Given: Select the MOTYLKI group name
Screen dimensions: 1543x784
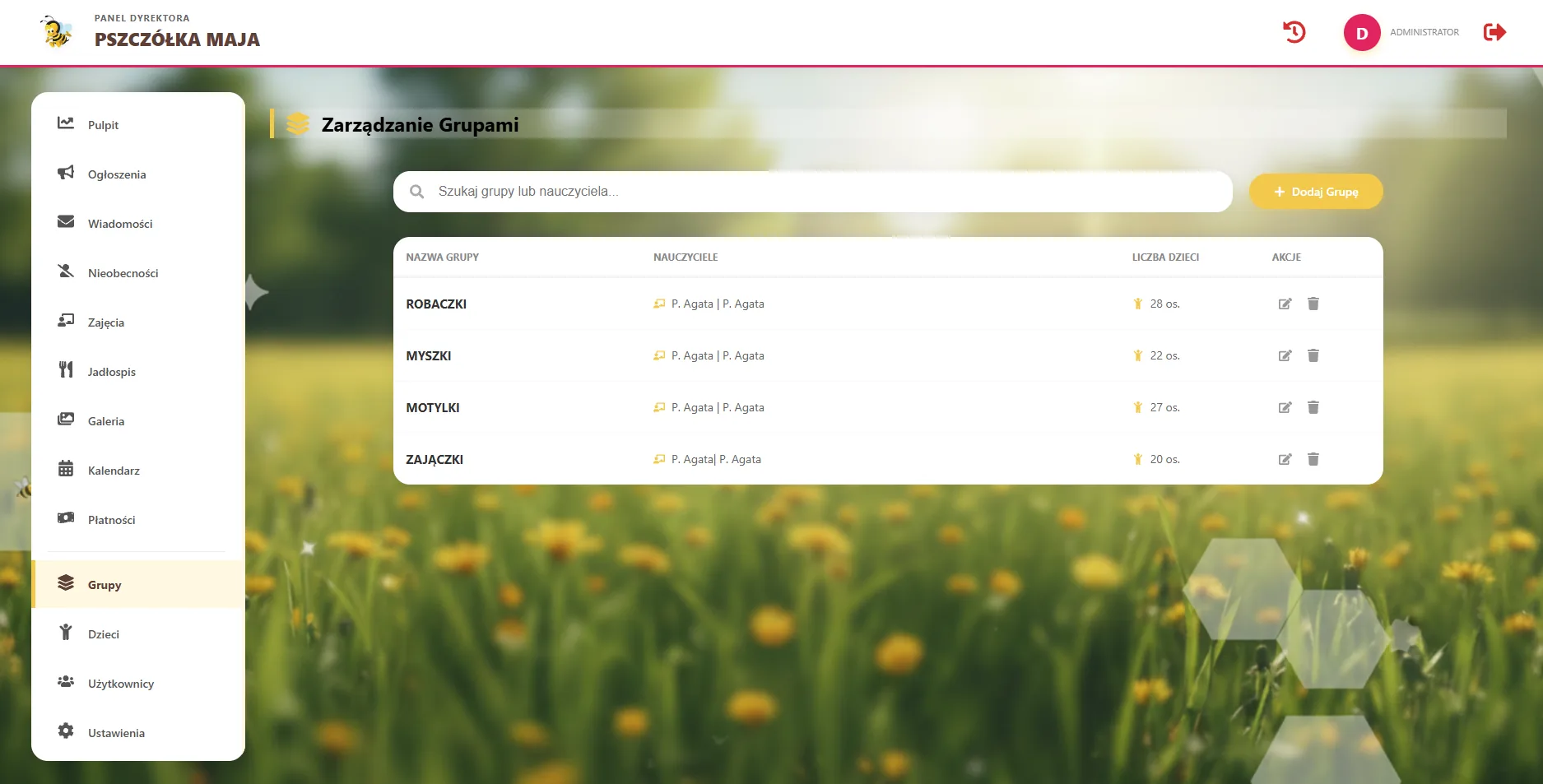Looking at the screenshot, I should tap(433, 408).
